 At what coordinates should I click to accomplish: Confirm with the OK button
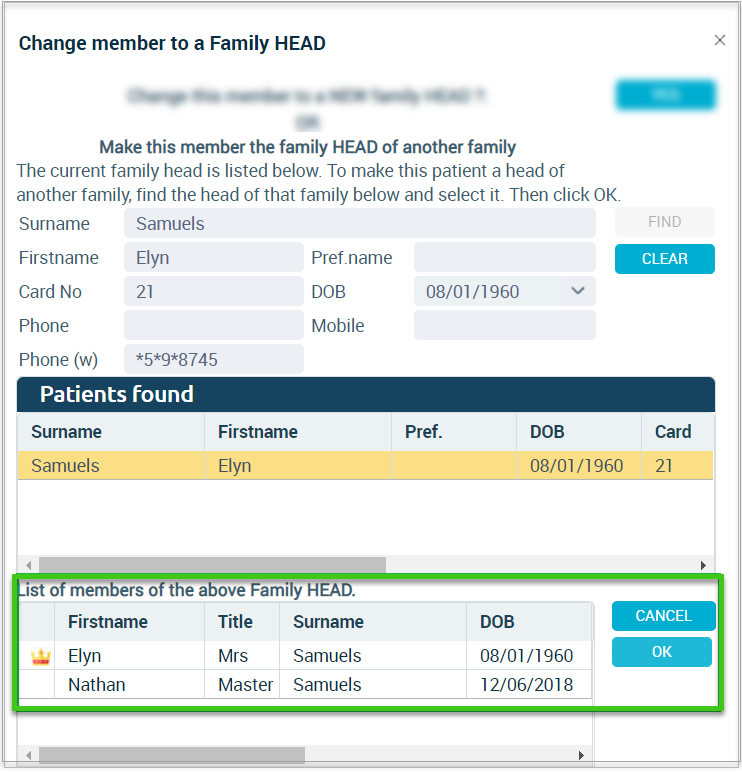(662, 652)
